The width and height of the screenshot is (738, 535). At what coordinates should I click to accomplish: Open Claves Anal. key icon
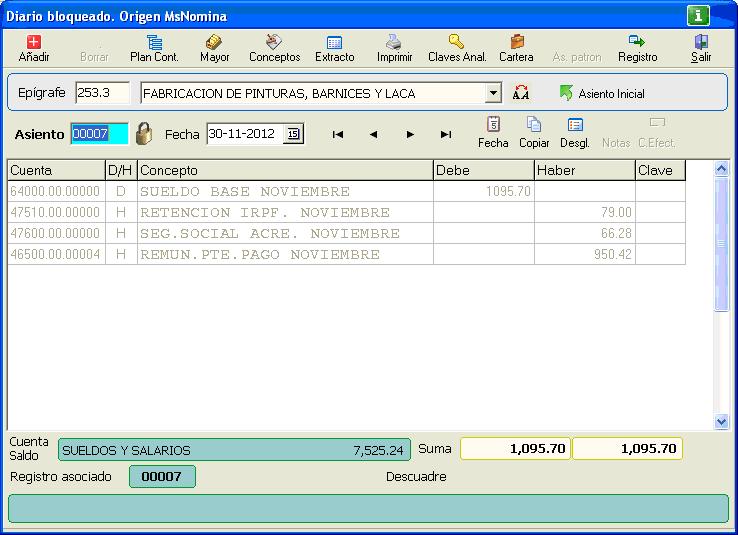(x=456, y=42)
